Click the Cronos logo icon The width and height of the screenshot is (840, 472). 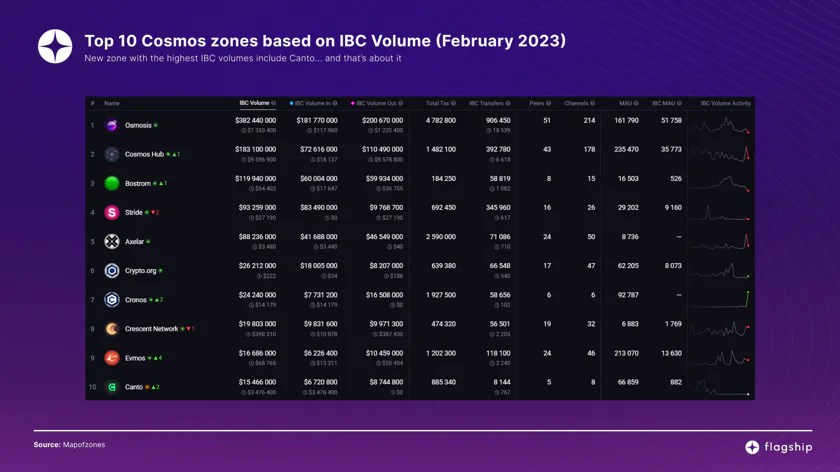coord(111,299)
